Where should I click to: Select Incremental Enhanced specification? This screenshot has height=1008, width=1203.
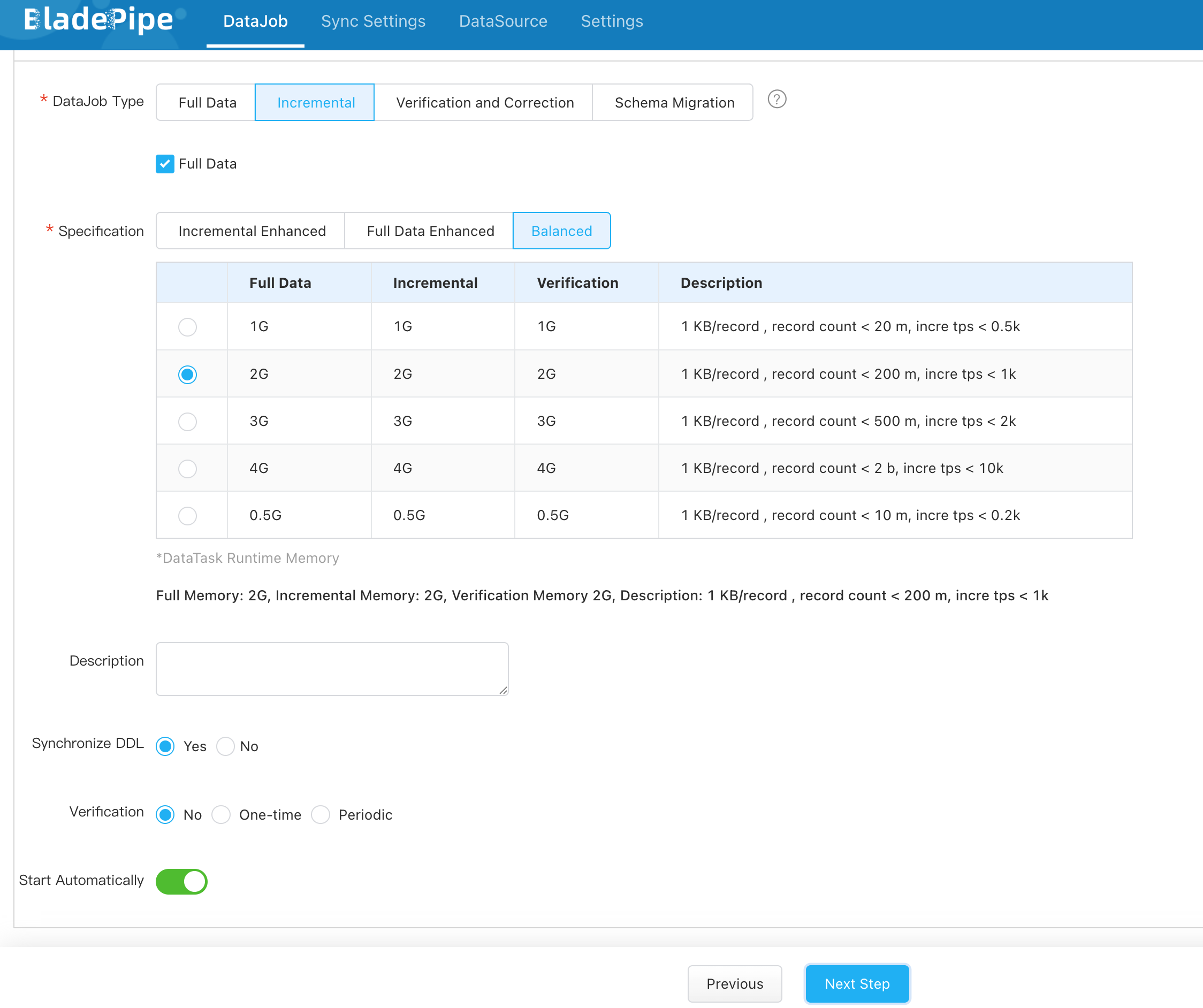252,231
